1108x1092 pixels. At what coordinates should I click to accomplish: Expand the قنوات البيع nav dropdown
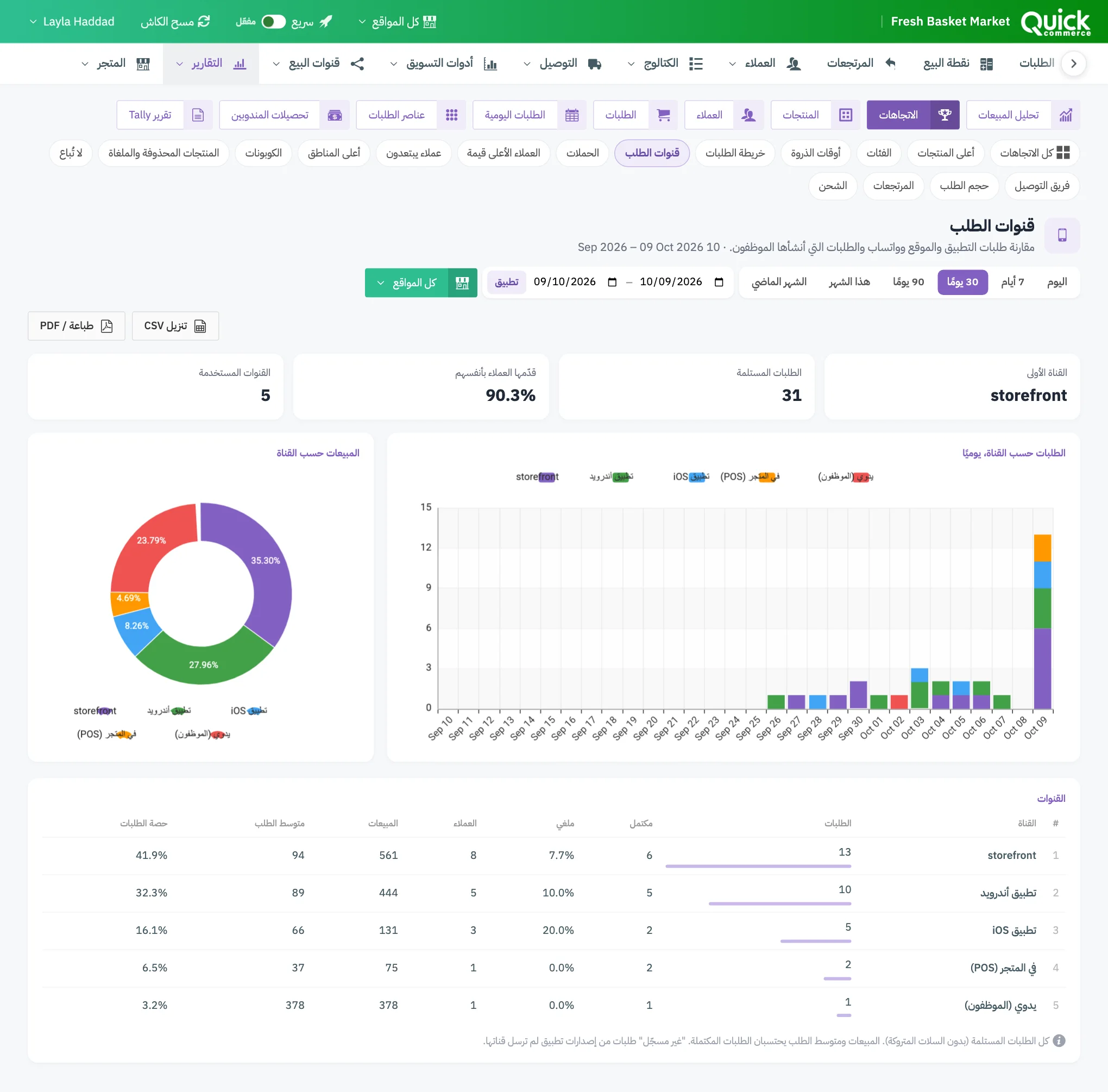(x=276, y=64)
